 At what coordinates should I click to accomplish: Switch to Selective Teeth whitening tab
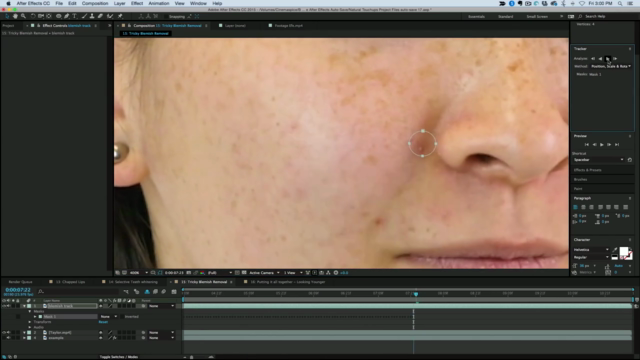(x=133, y=282)
